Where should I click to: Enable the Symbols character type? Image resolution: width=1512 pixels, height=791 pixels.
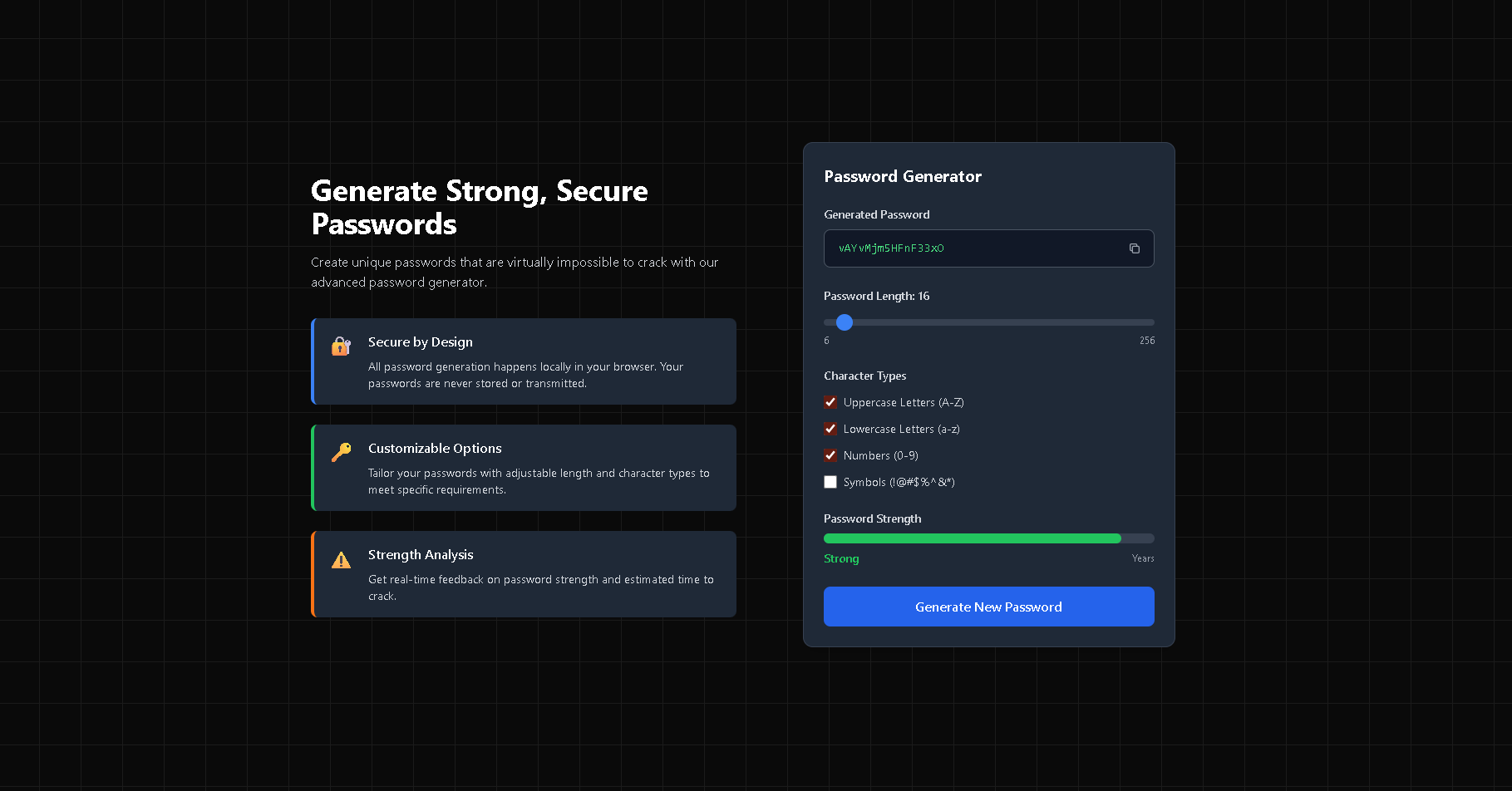pos(830,482)
